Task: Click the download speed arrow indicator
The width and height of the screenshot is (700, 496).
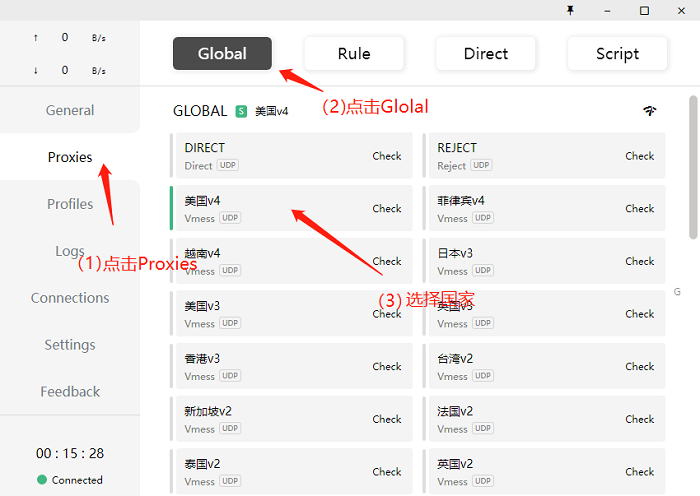Action: click(36, 70)
